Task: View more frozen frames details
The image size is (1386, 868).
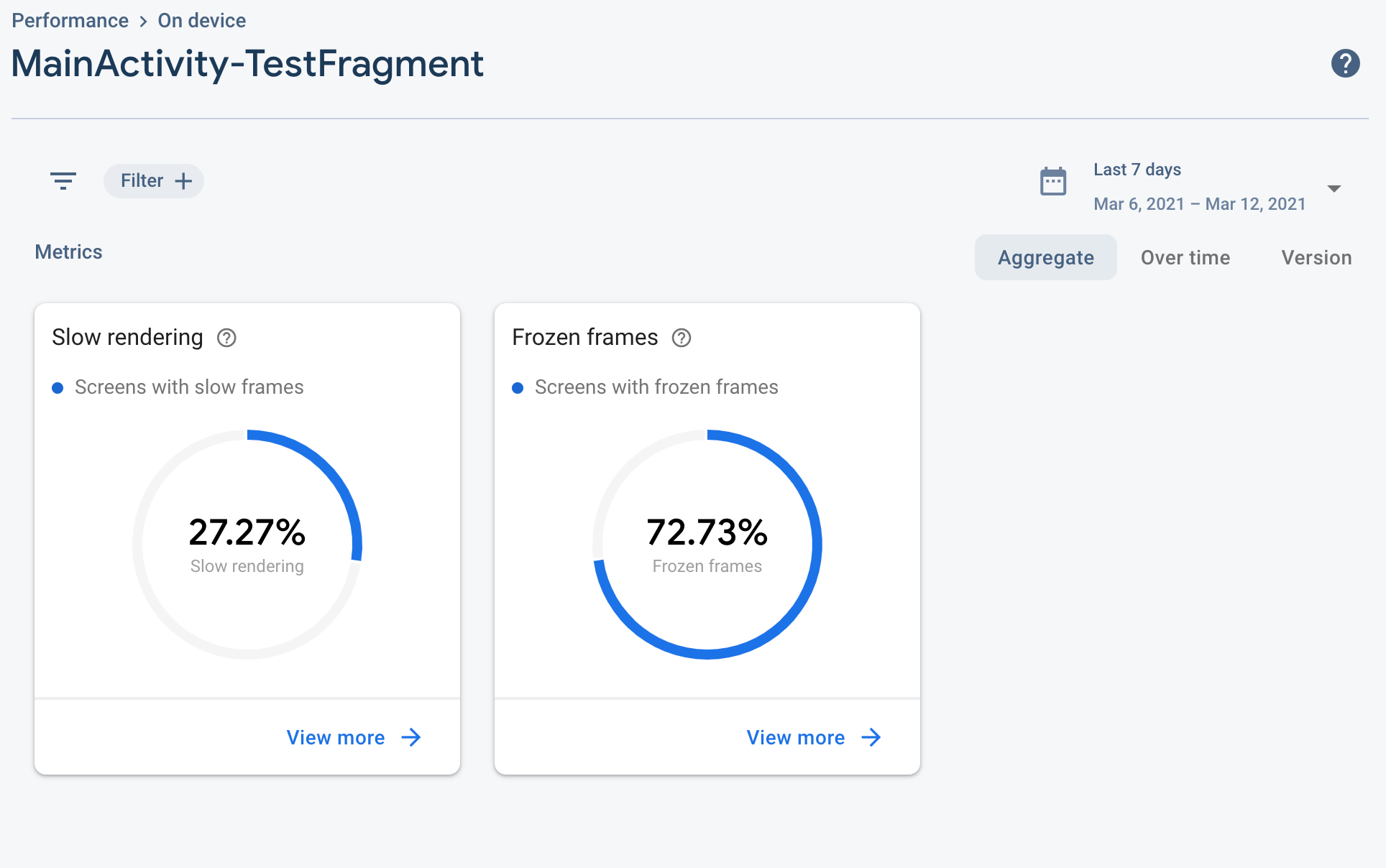Action: coord(812,737)
